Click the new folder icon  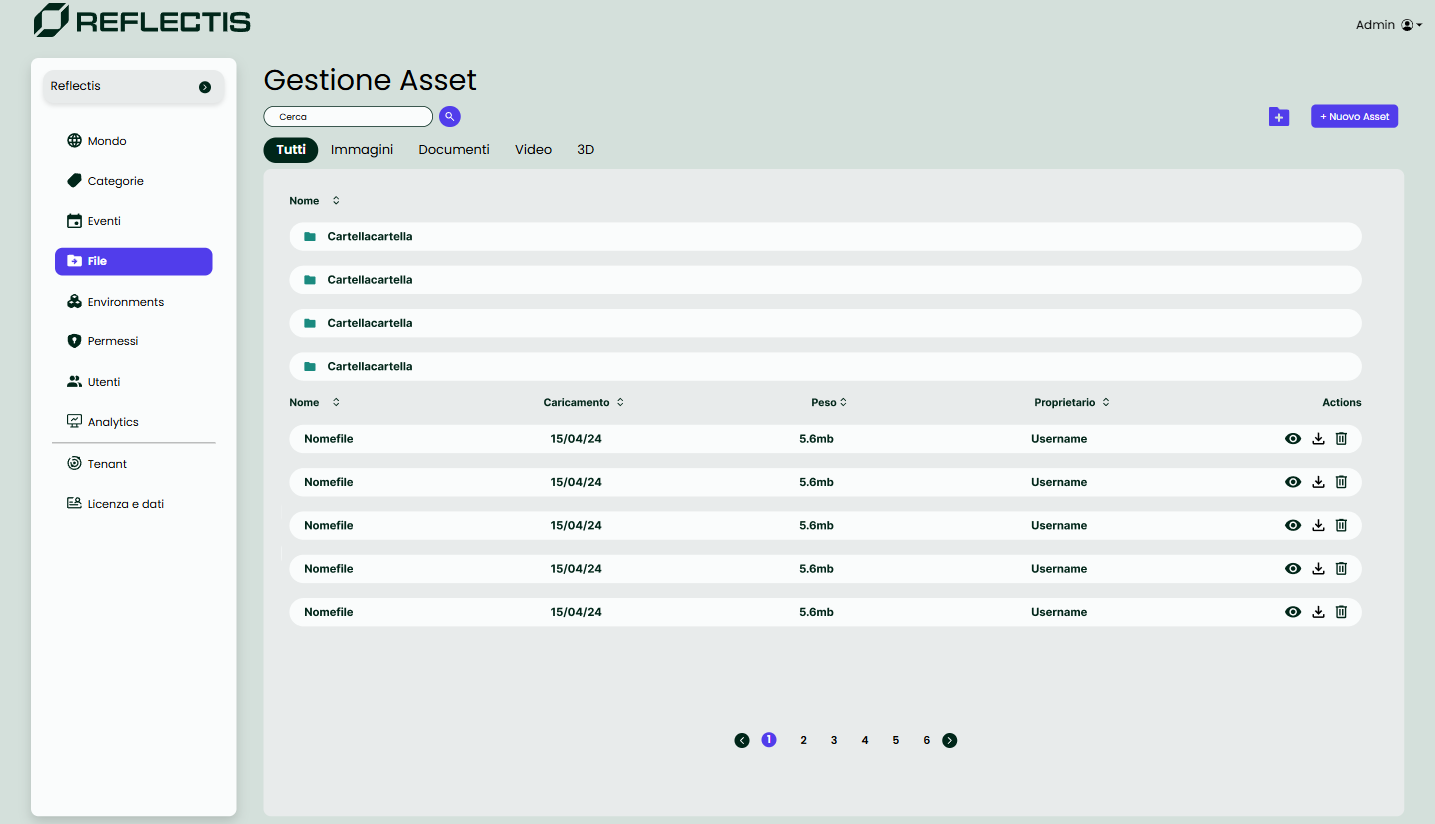pos(1278,117)
